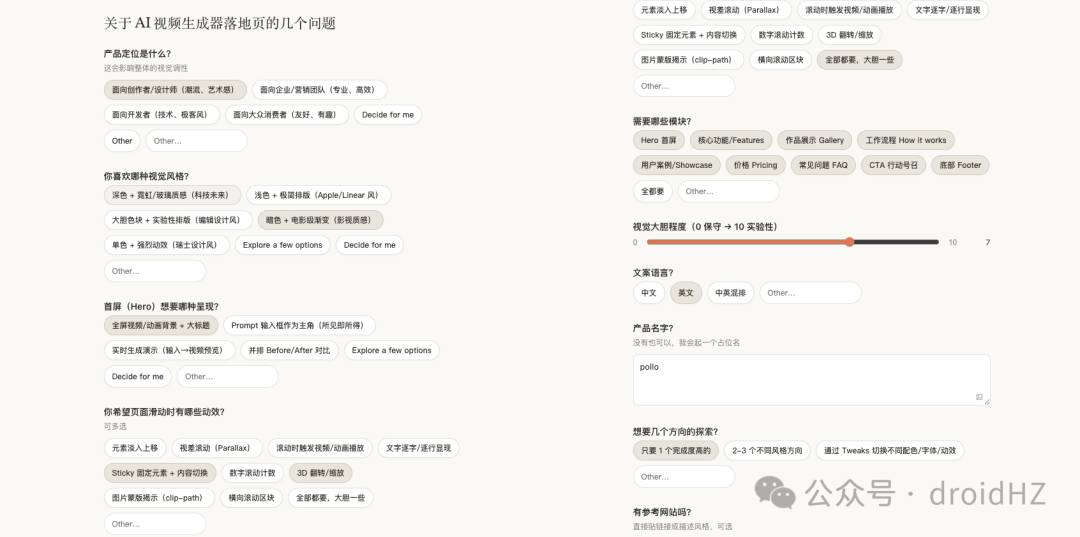Select the 全都要 chip under 需要哪些模块
This screenshot has width=1080, height=537.
(652, 191)
